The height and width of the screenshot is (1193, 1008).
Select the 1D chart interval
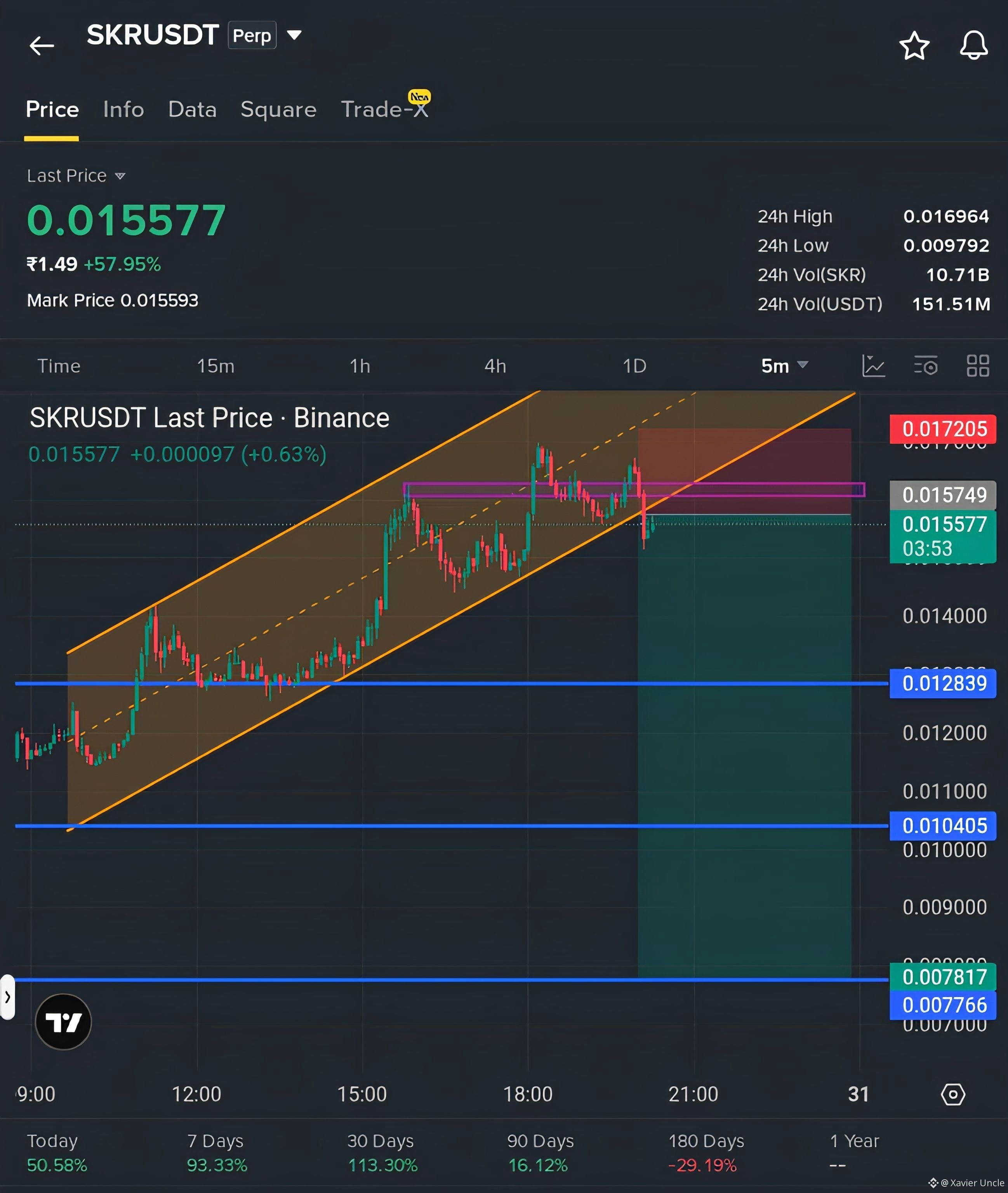[x=634, y=366]
